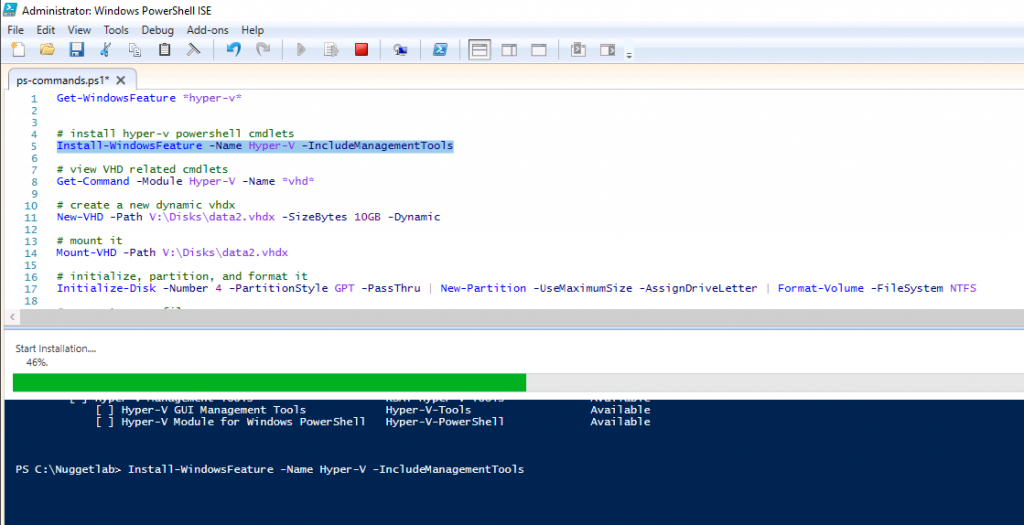Clear the console pane icon
The width and height of the screenshot is (1024, 525).
coord(193,50)
